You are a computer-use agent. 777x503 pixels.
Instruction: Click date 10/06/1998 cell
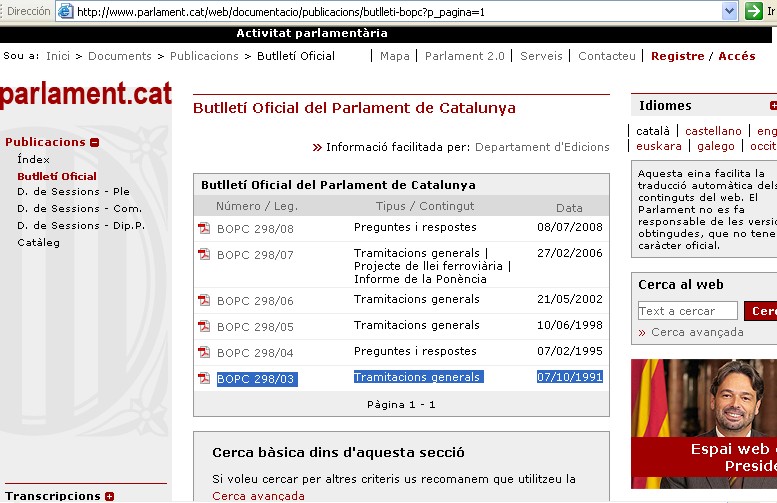[570, 325]
